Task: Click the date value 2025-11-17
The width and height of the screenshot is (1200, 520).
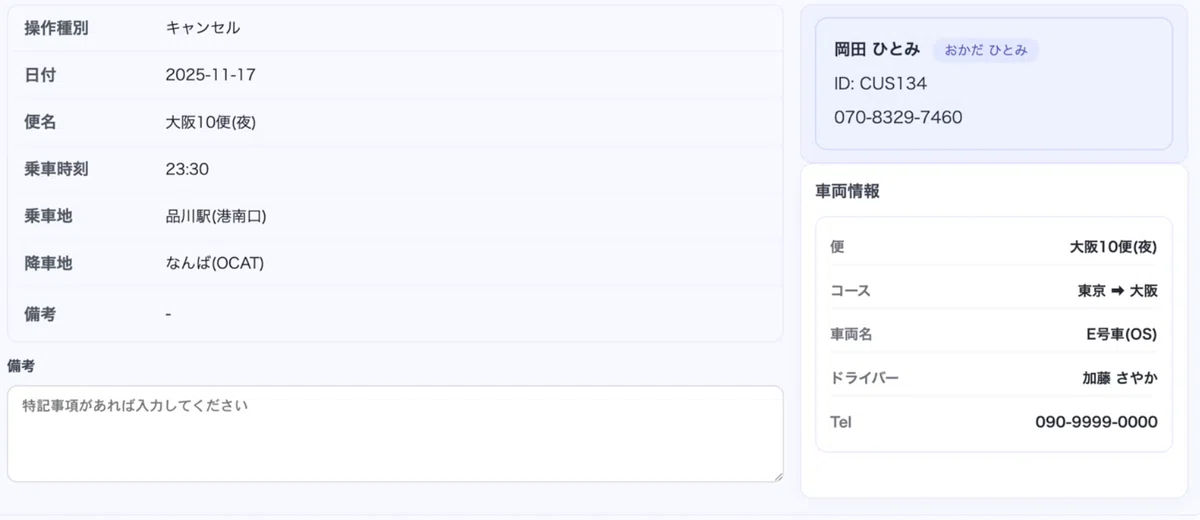Action: pyautogui.click(x=211, y=75)
